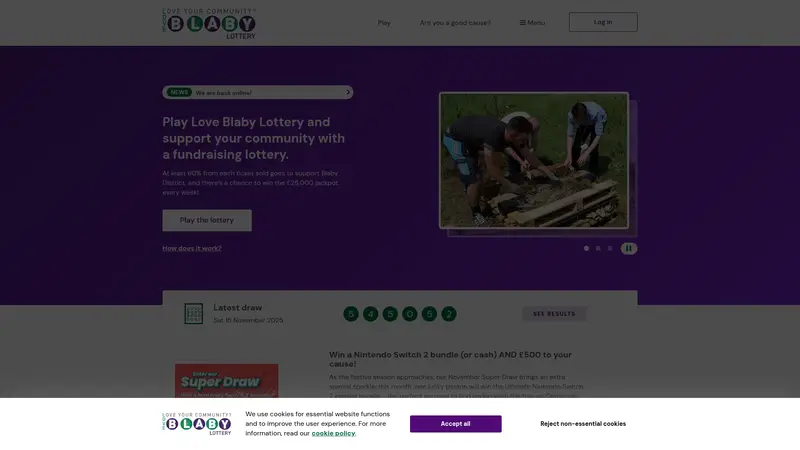Select the third carousel dot
The image size is (800, 450).
610,248
